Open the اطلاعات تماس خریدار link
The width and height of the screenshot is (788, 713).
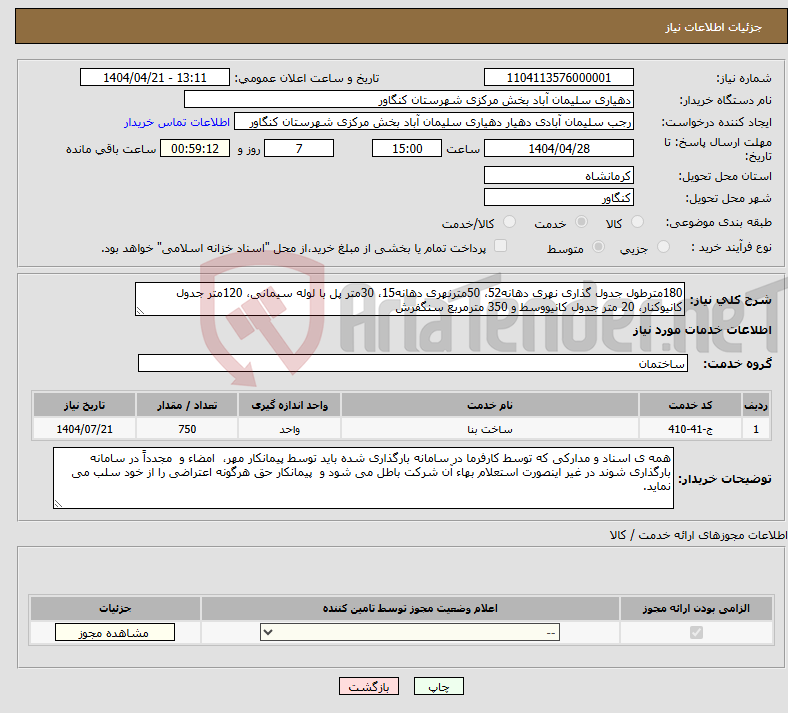coord(177,122)
